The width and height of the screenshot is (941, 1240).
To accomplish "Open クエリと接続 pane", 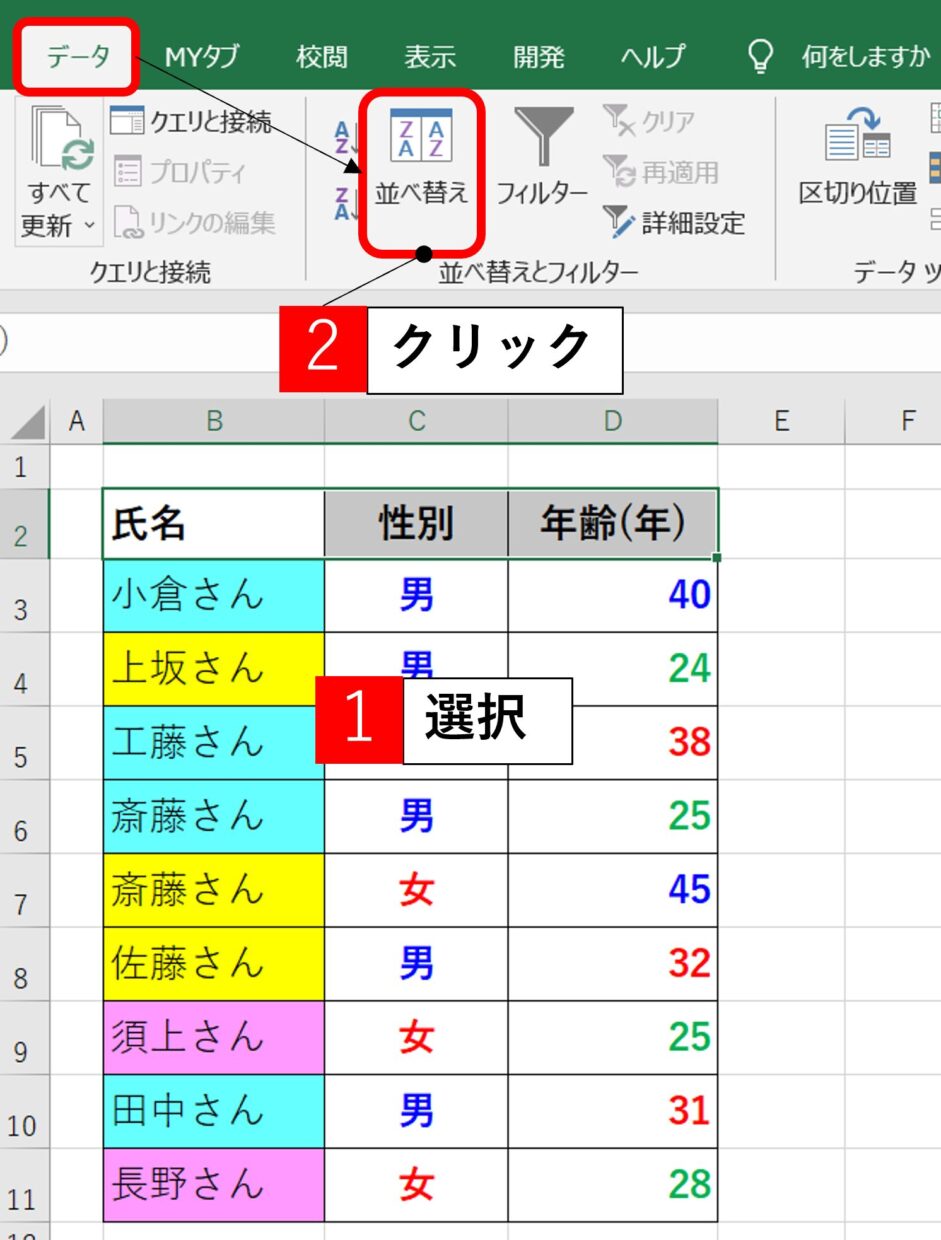I will tap(191, 122).
